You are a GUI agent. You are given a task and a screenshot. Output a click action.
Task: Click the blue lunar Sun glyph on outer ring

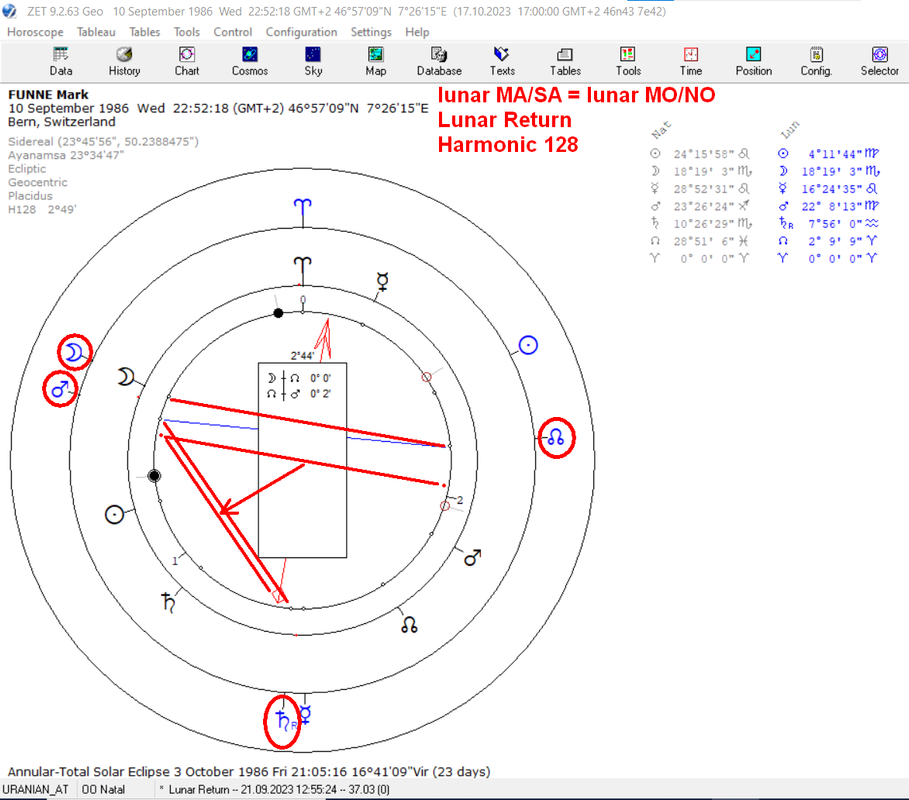pyautogui.click(x=528, y=345)
